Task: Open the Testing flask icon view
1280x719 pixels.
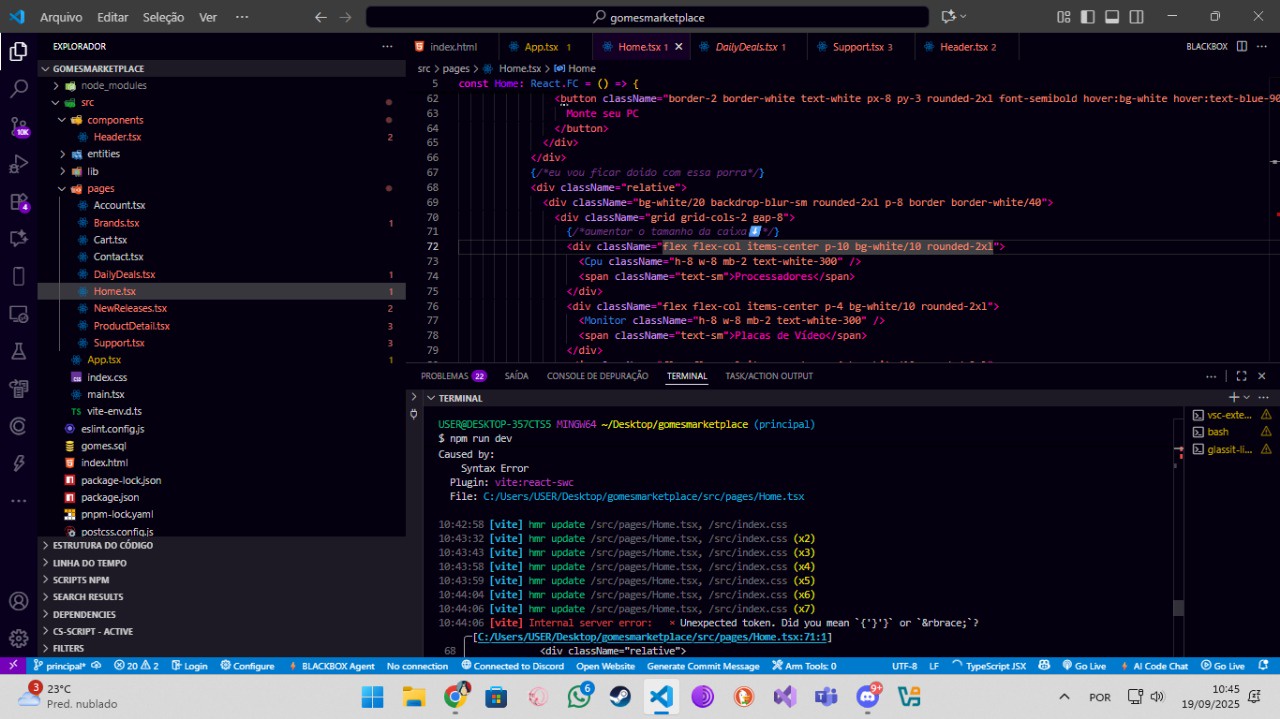Action: point(18,351)
